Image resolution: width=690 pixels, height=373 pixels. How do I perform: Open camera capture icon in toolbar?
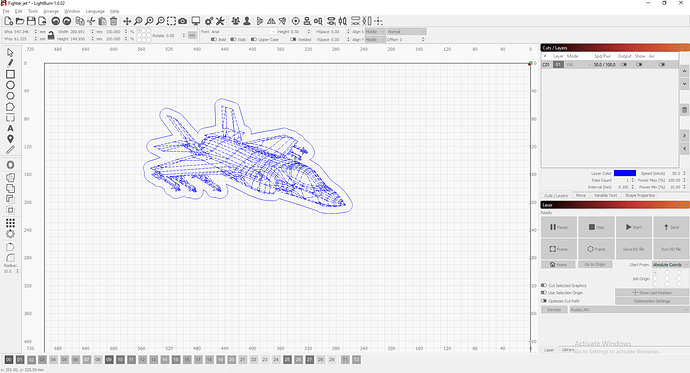[183, 21]
